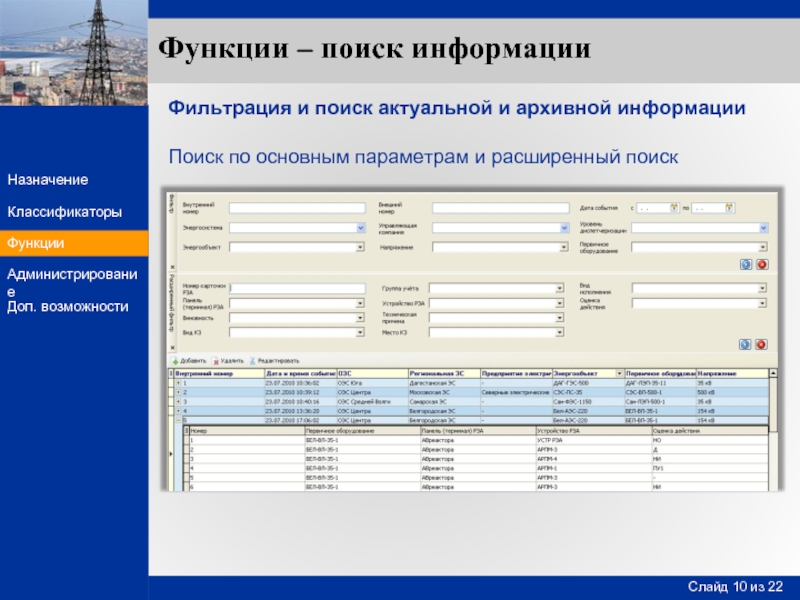Select Назначение in the slide navigation
The width and height of the screenshot is (800, 600).
pos(47,180)
